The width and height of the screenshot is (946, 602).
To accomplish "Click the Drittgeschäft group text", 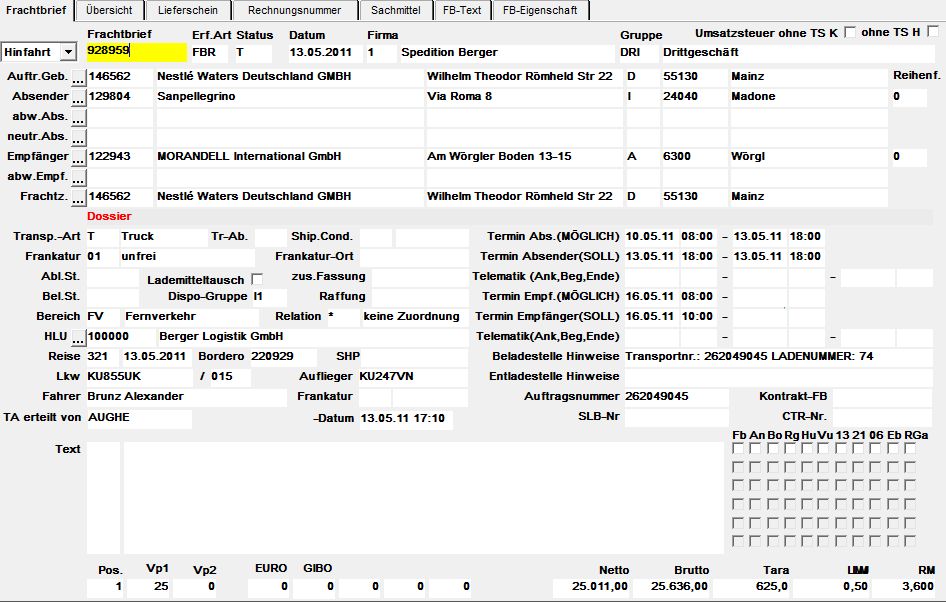I will (x=700, y=52).
